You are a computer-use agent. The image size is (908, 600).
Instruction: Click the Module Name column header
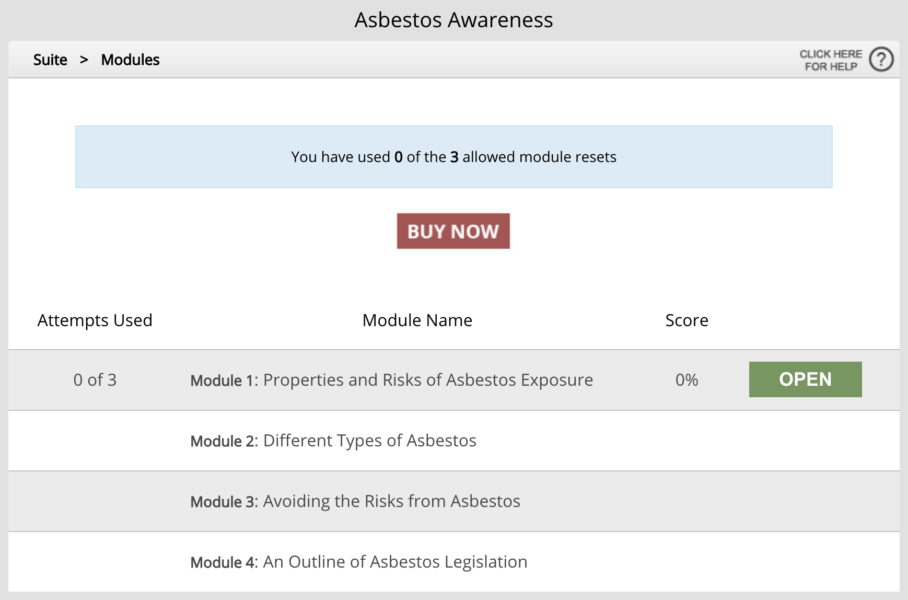pyautogui.click(x=418, y=320)
